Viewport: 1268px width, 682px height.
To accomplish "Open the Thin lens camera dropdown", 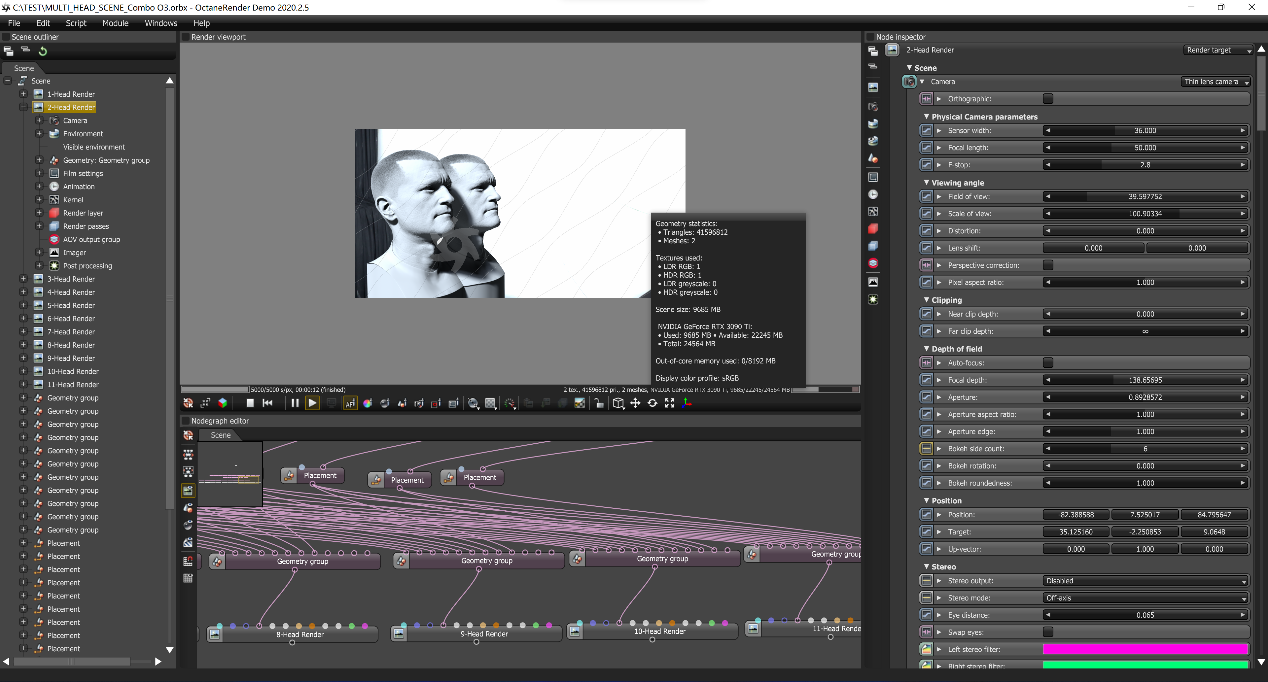I will pos(1217,81).
